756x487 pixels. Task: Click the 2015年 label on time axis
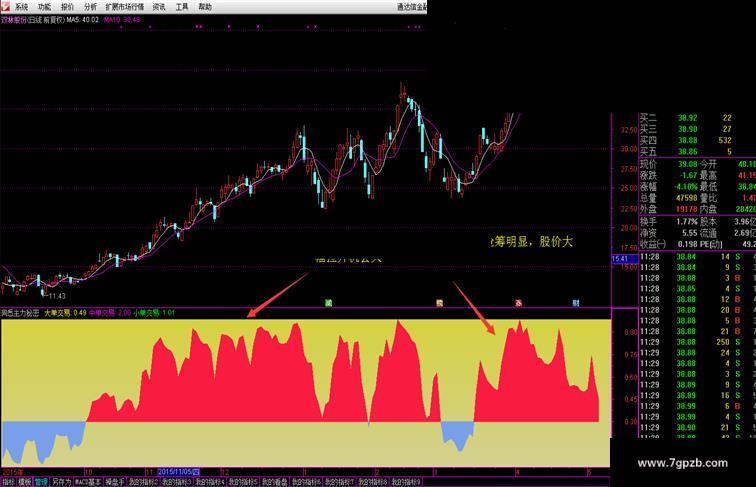[13, 472]
